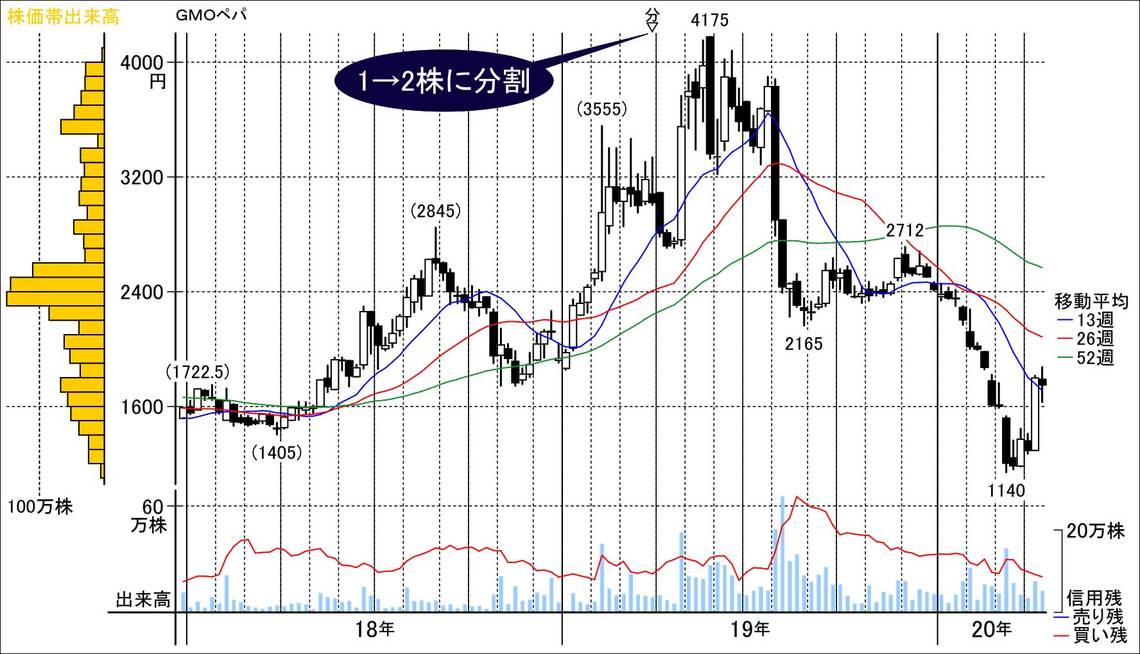Click the (1405) low price annotation
This screenshot has height=654, width=1140.
(x=278, y=451)
